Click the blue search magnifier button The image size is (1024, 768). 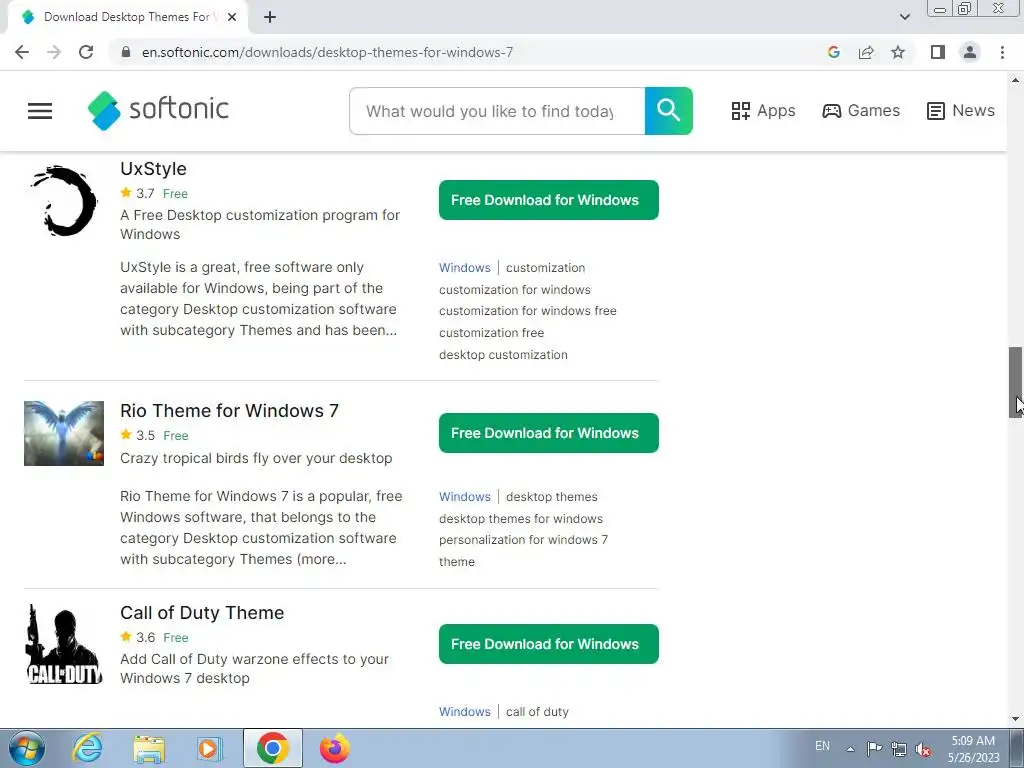click(669, 111)
